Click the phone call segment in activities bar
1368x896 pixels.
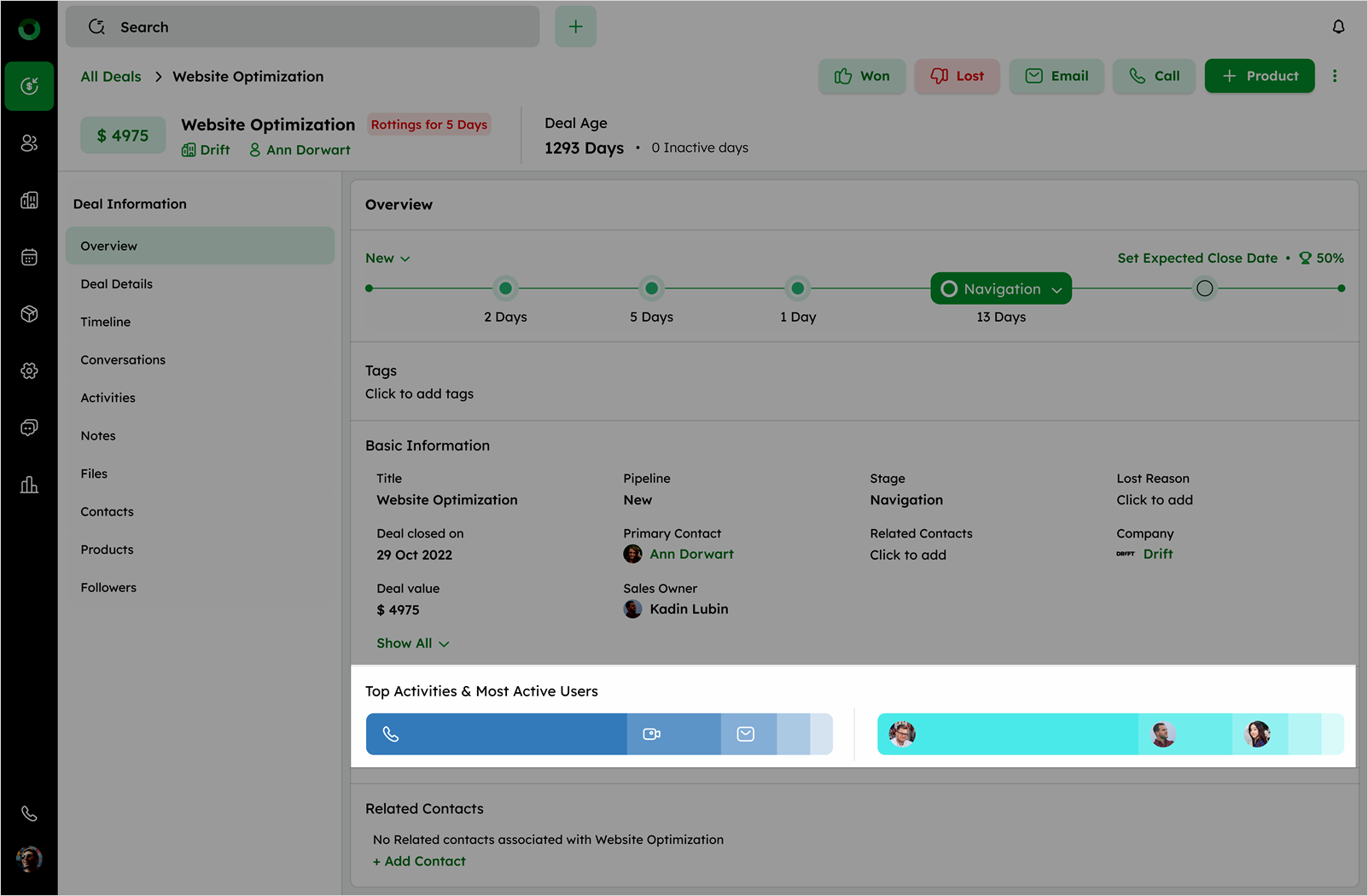pos(496,734)
